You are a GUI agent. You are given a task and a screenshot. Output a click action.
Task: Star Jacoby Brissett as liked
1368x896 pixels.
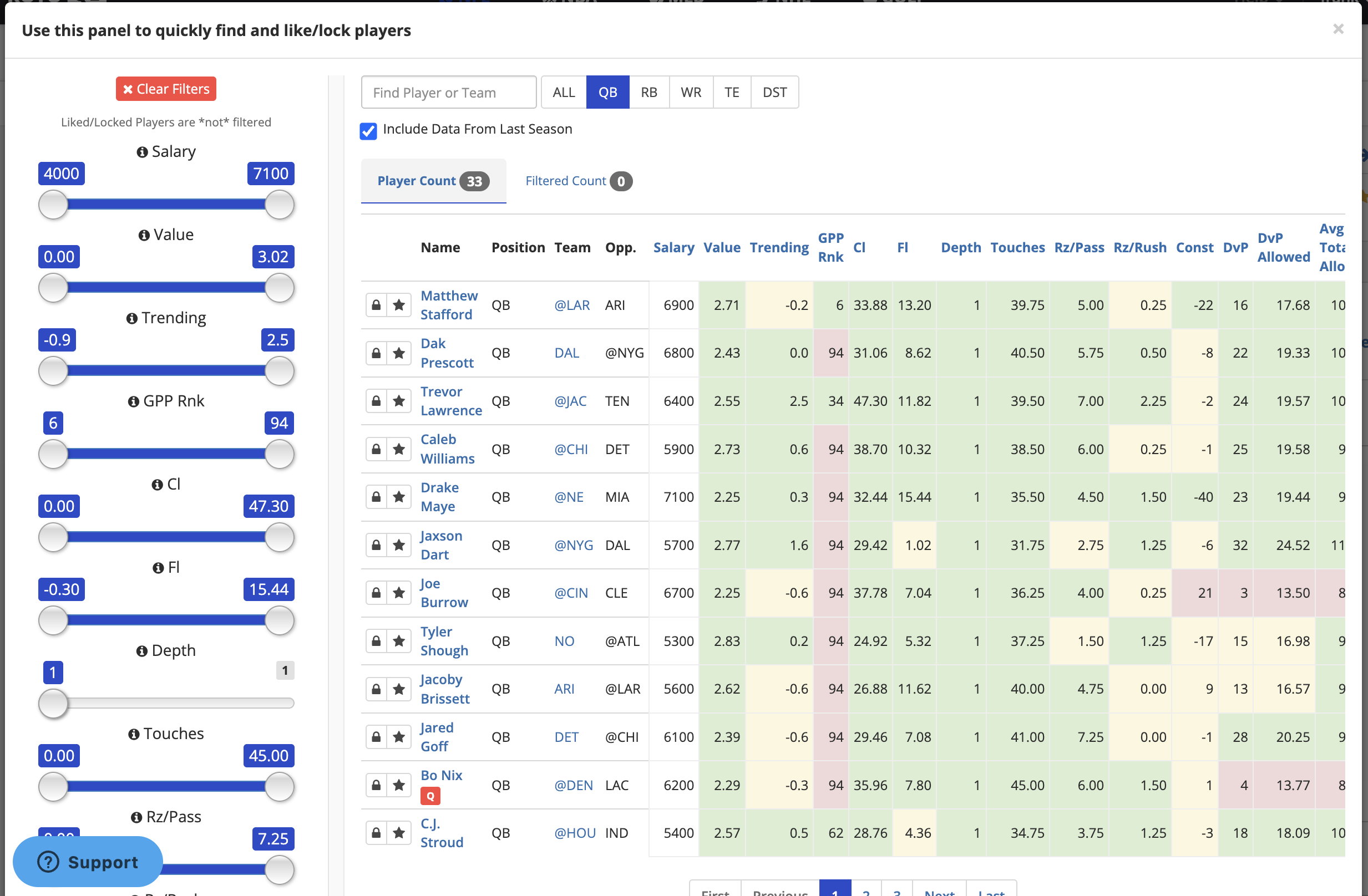pyautogui.click(x=399, y=689)
